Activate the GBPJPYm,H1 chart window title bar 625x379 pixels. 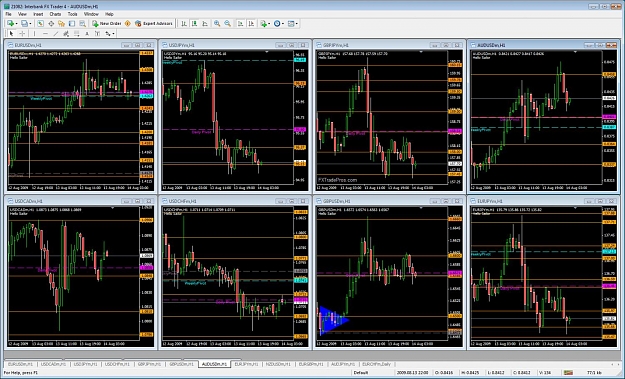[389, 45]
